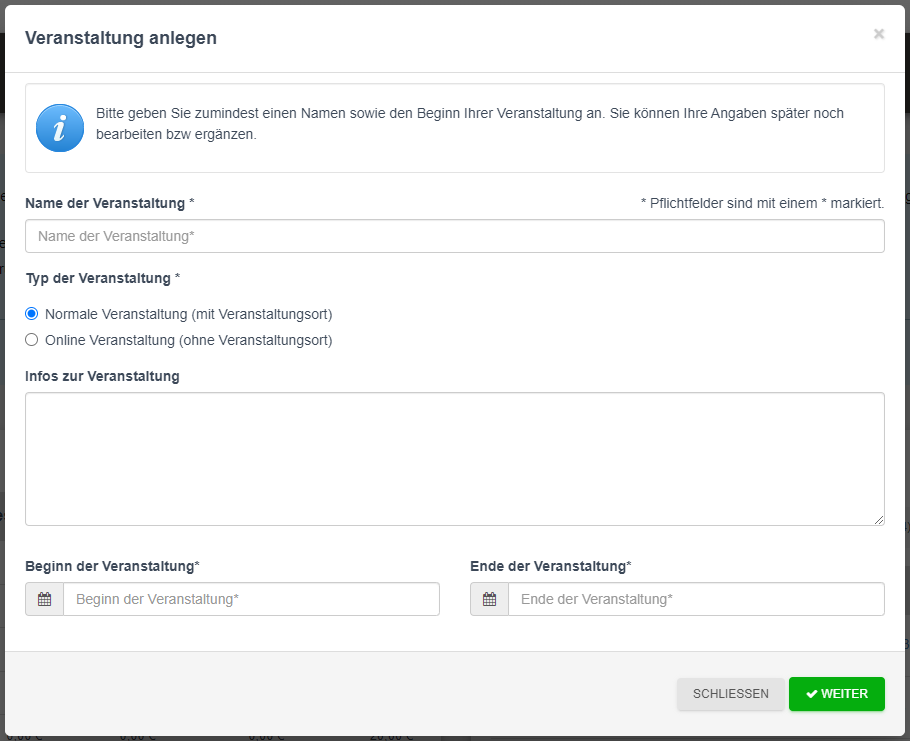Select Online Veranstaltung radio button
This screenshot has width=910, height=741.
(x=31, y=339)
